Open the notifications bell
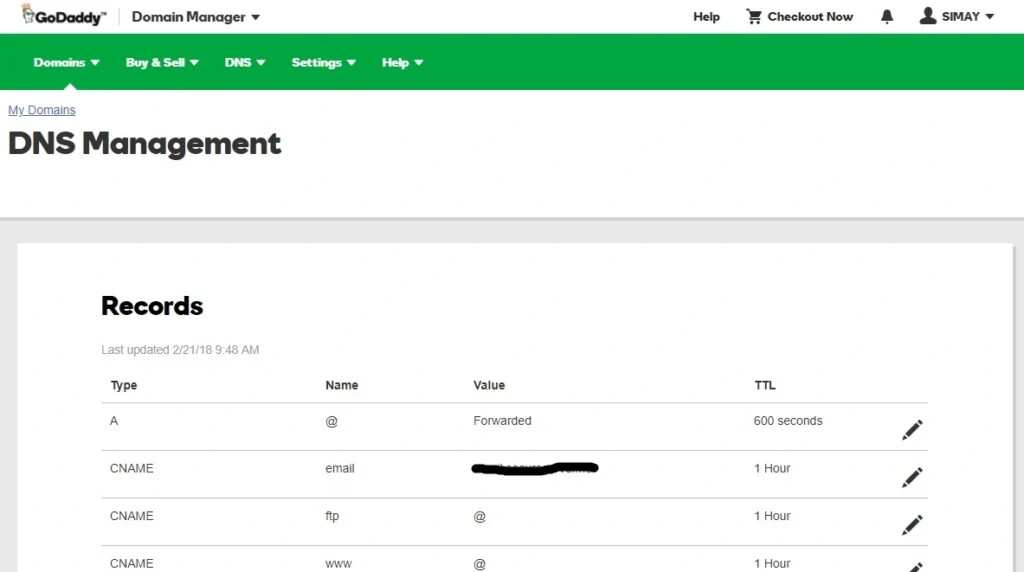Image resolution: width=1024 pixels, height=572 pixels. coord(886,16)
